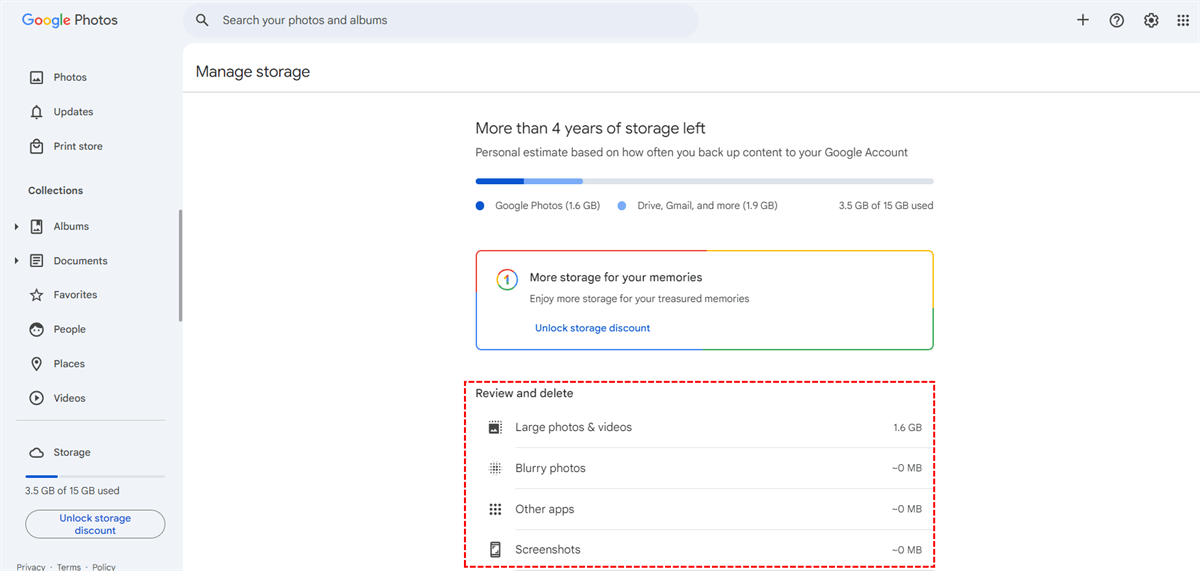
Task: Open the Privacy link in footer
Action: [31, 567]
